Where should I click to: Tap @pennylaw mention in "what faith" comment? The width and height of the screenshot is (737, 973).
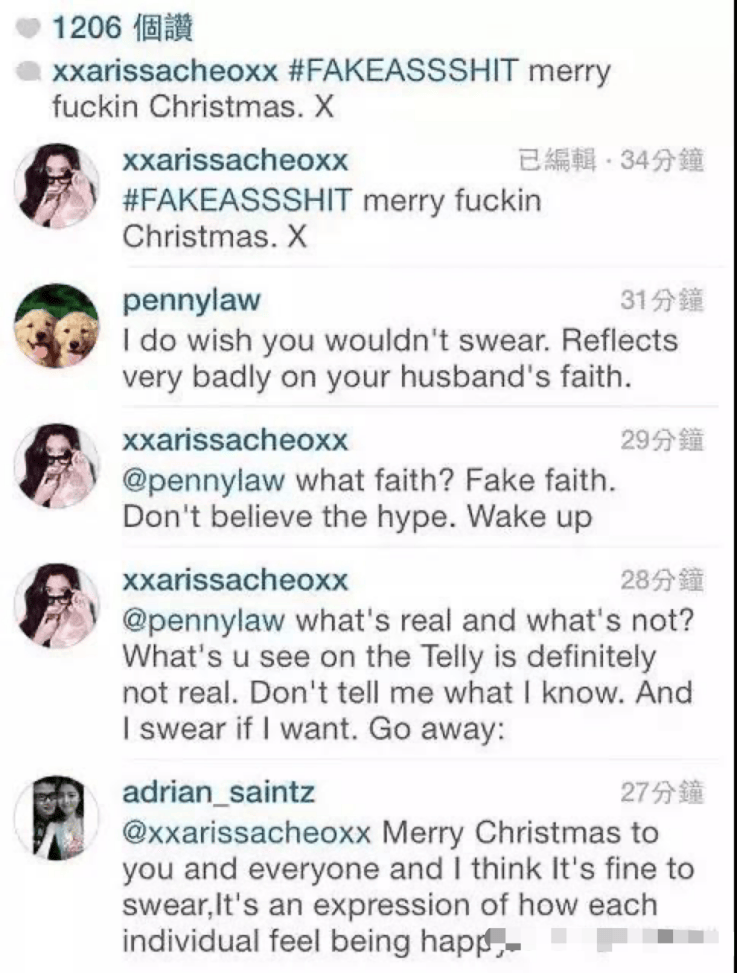click(203, 481)
